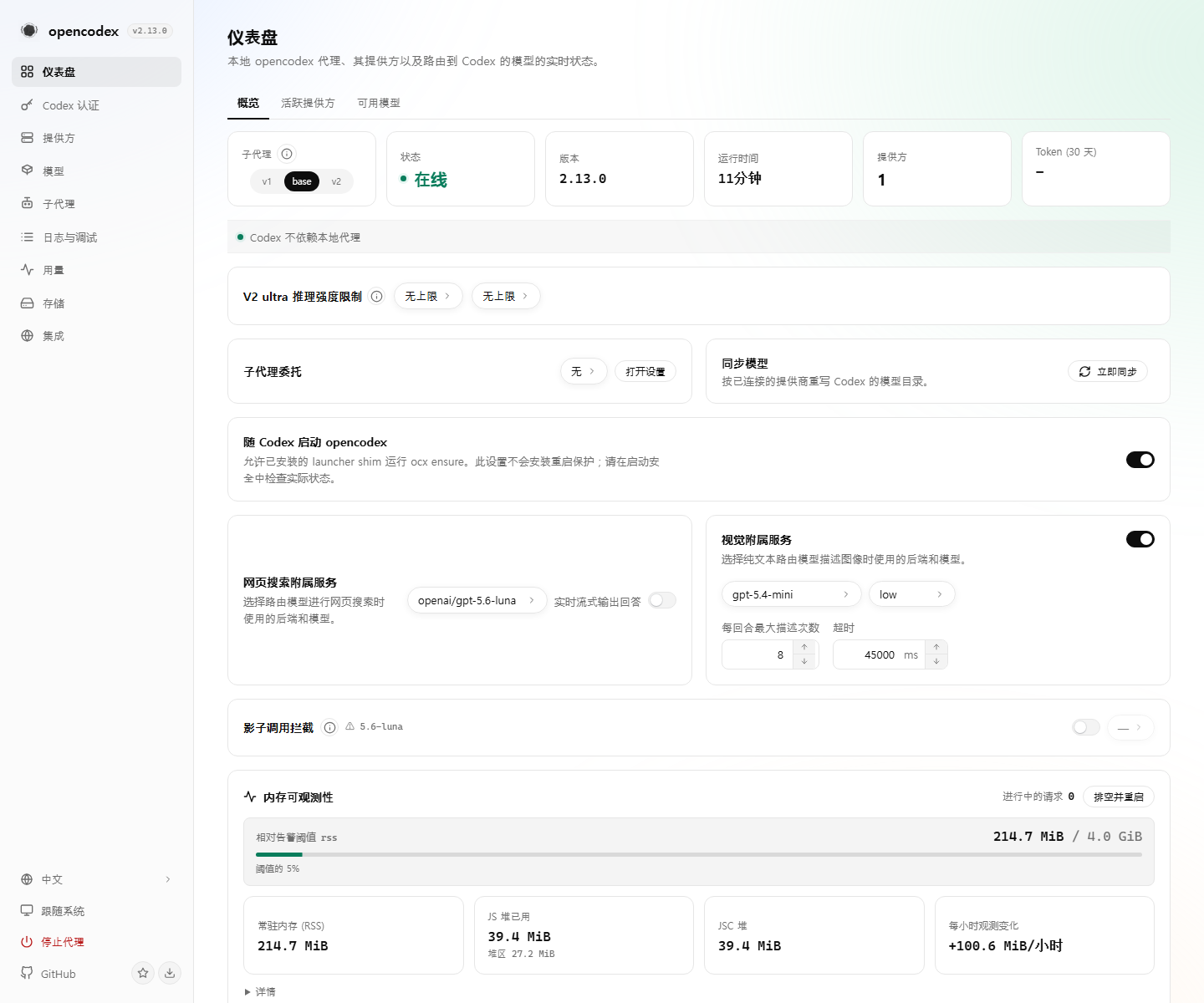Viewport: 1204px width, 1003px height.
Task: Open Codex 认证 via its key icon
Action: point(27,105)
